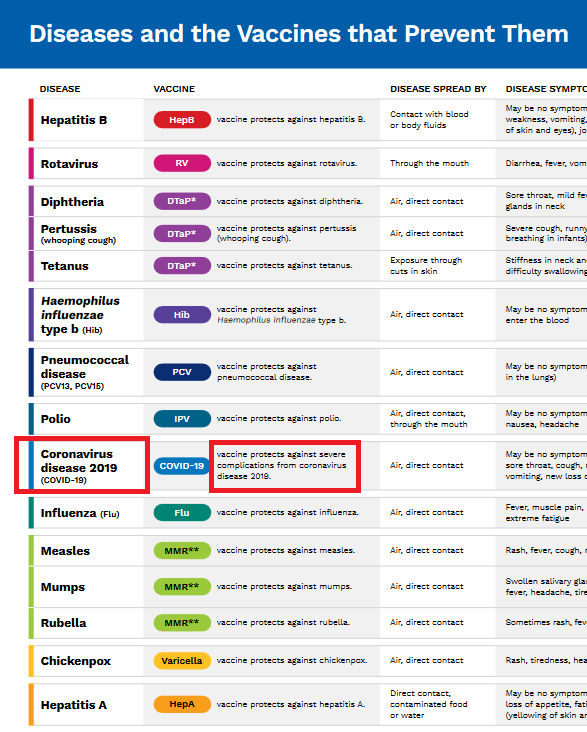This screenshot has width=587, height=732.
Task: Select 'Contact with blood or body fluids' cell
Action: 429,120
